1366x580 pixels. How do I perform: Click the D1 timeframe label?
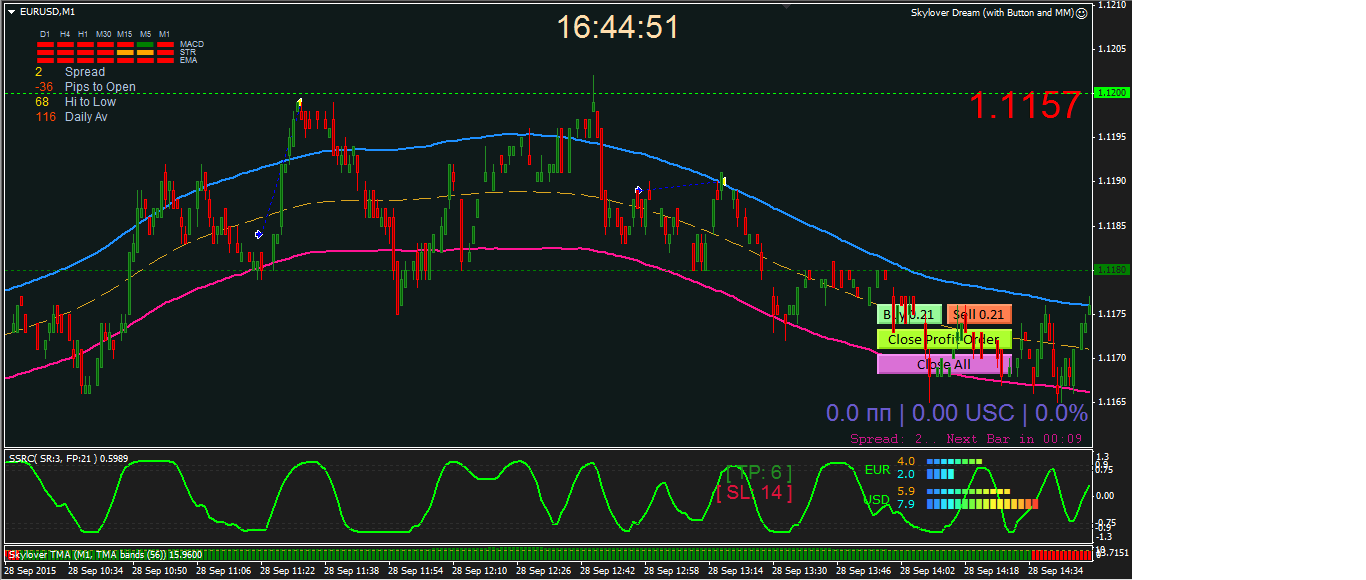pyautogui.click(x=45, y=34)
